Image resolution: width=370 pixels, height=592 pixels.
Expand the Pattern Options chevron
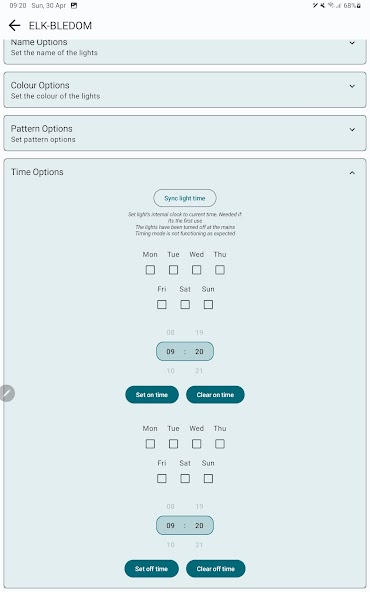coord(352,130)
